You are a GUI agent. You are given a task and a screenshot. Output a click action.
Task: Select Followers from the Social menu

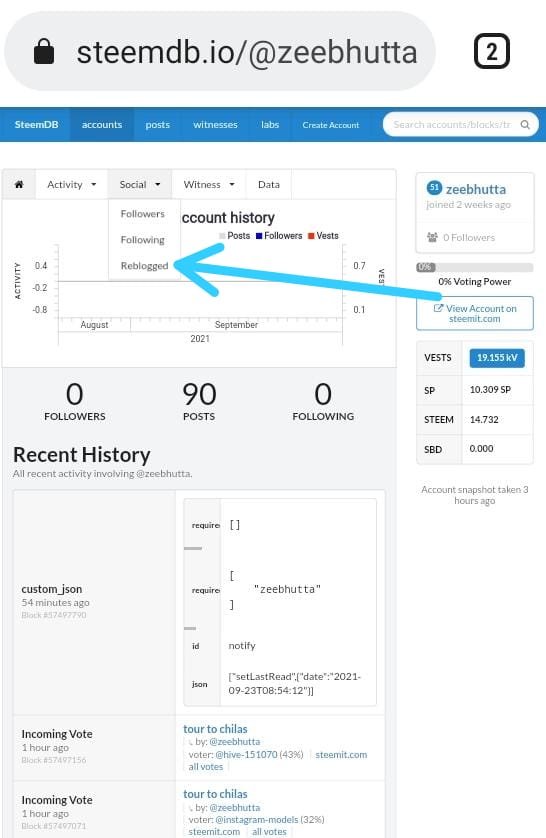[x=143, y=214]
